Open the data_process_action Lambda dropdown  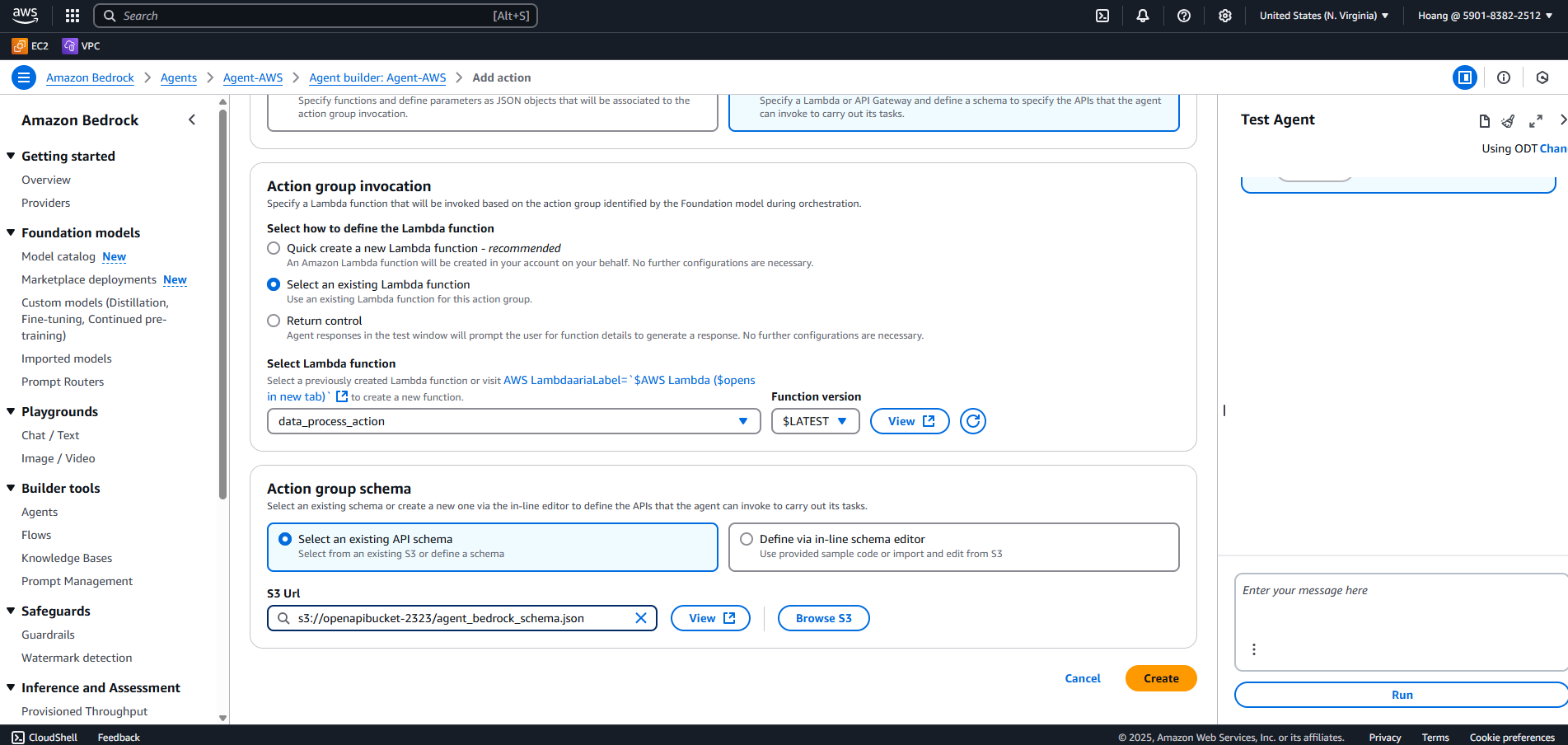coord(513,421)
